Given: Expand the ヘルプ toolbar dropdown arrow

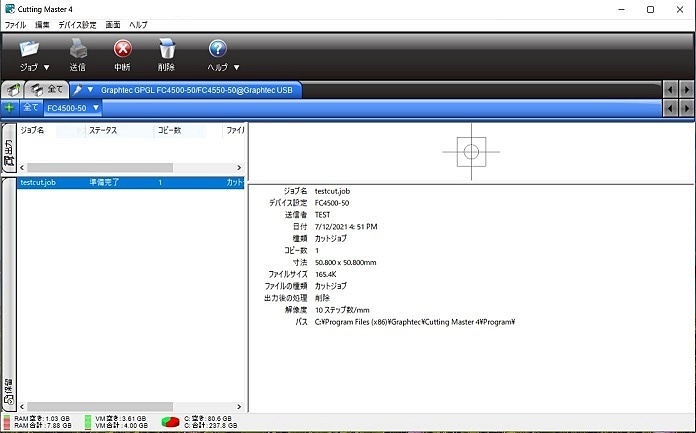Looking at the screenshot, I should point(237,68).
